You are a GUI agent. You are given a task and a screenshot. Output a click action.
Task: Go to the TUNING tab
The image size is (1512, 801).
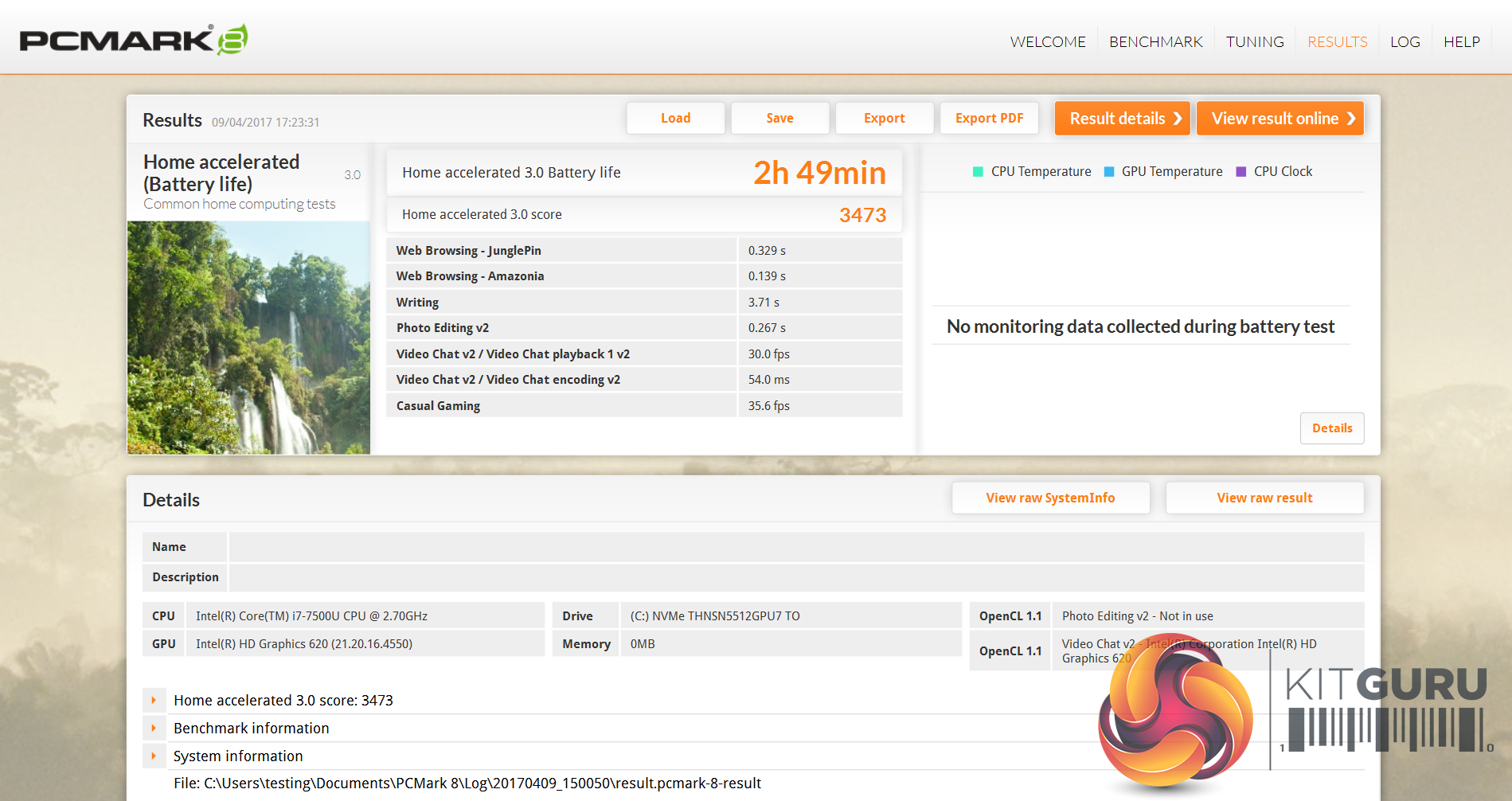pyautogui.click(x=1255, y=41)
